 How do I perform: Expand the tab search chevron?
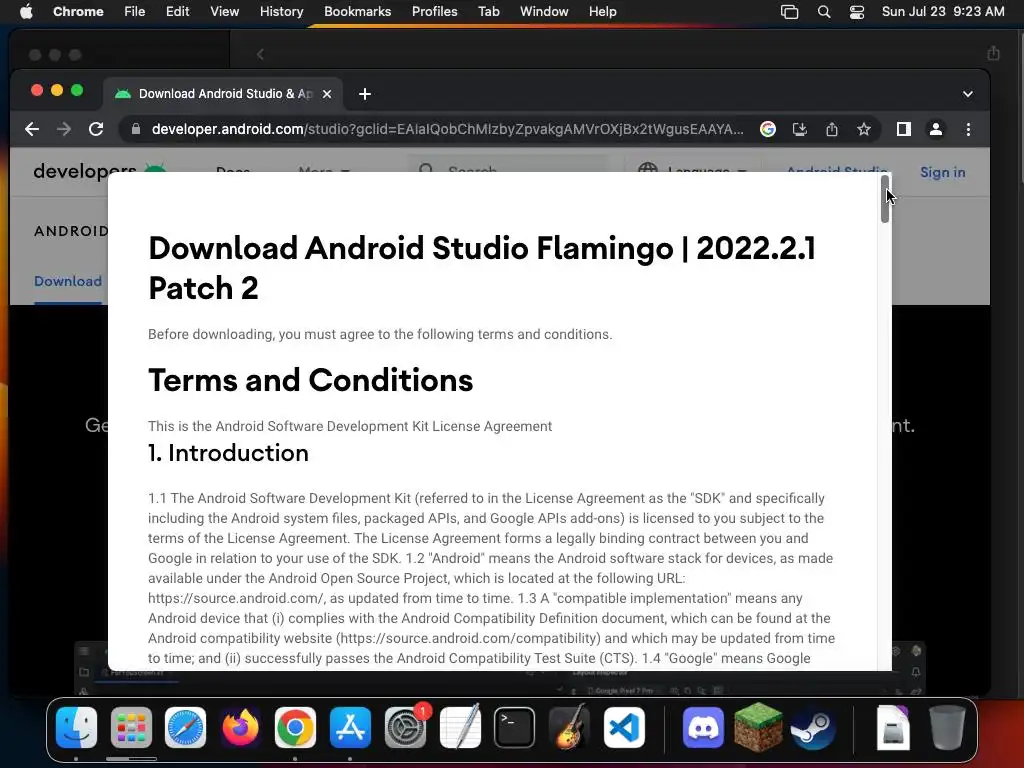click(x=968, y=94)
